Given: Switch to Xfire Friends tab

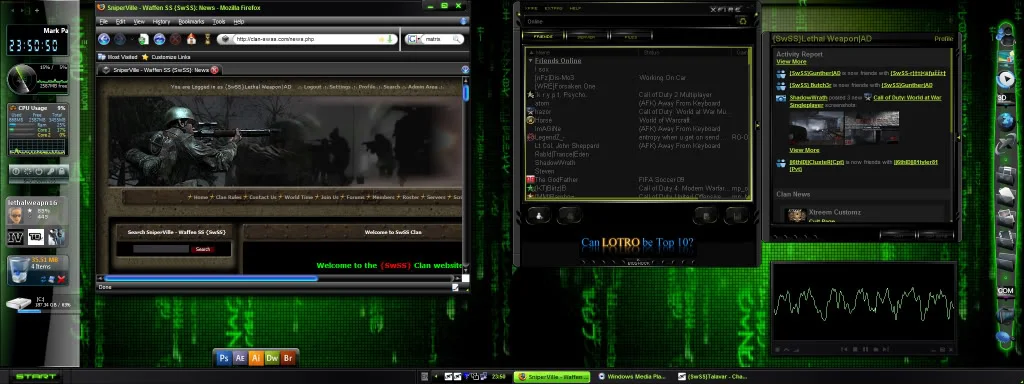Looking at the screenshot, I should click(543, 37).
